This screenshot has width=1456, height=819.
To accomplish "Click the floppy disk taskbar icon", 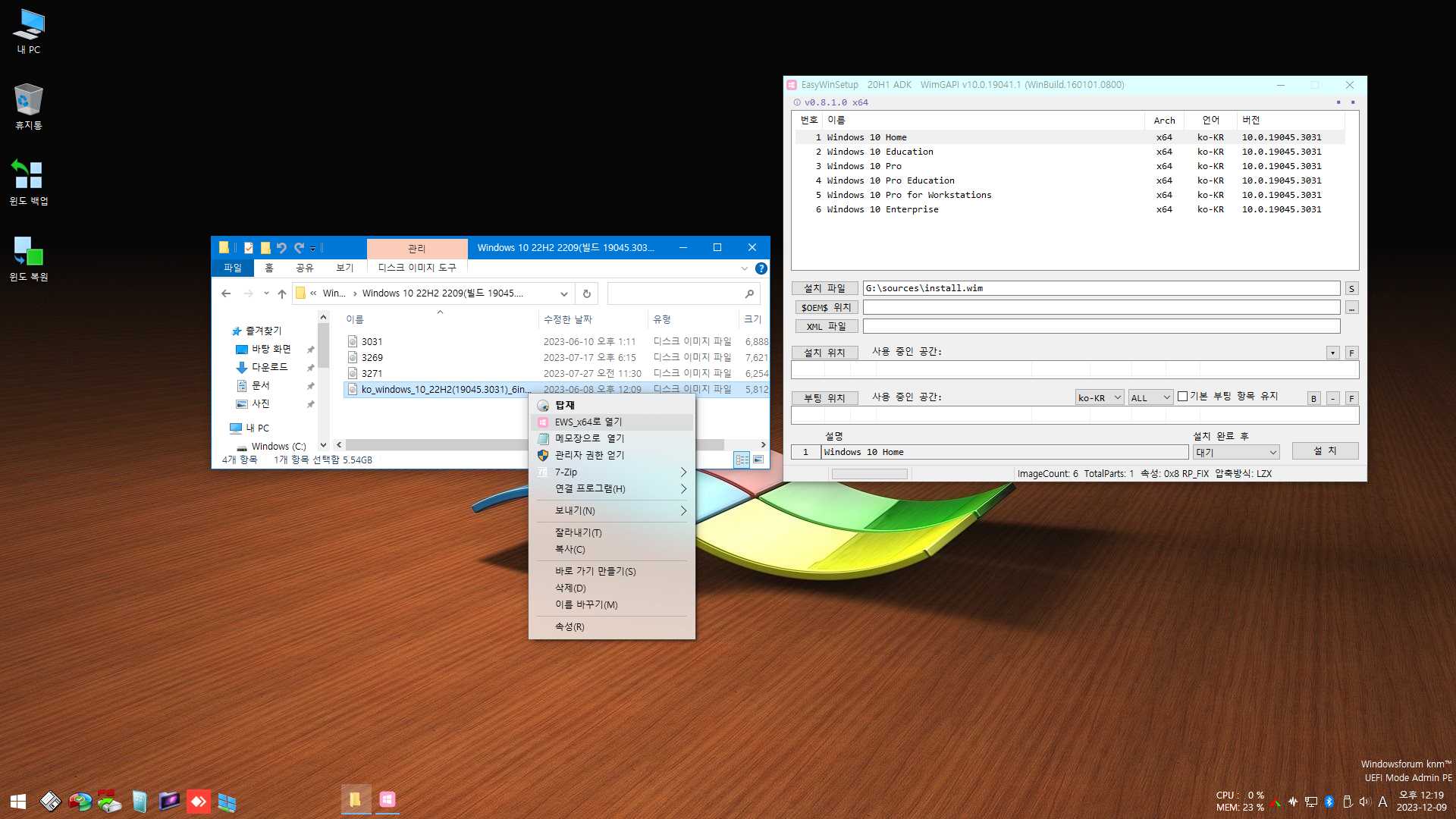I will 50,802.
